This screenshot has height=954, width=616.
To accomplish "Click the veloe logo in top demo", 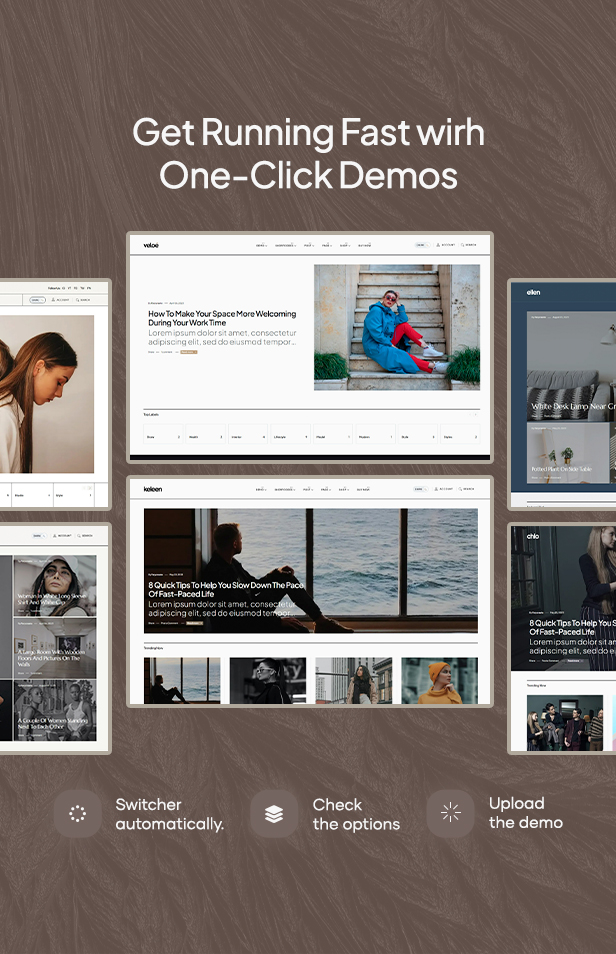I will pos(152,244).
